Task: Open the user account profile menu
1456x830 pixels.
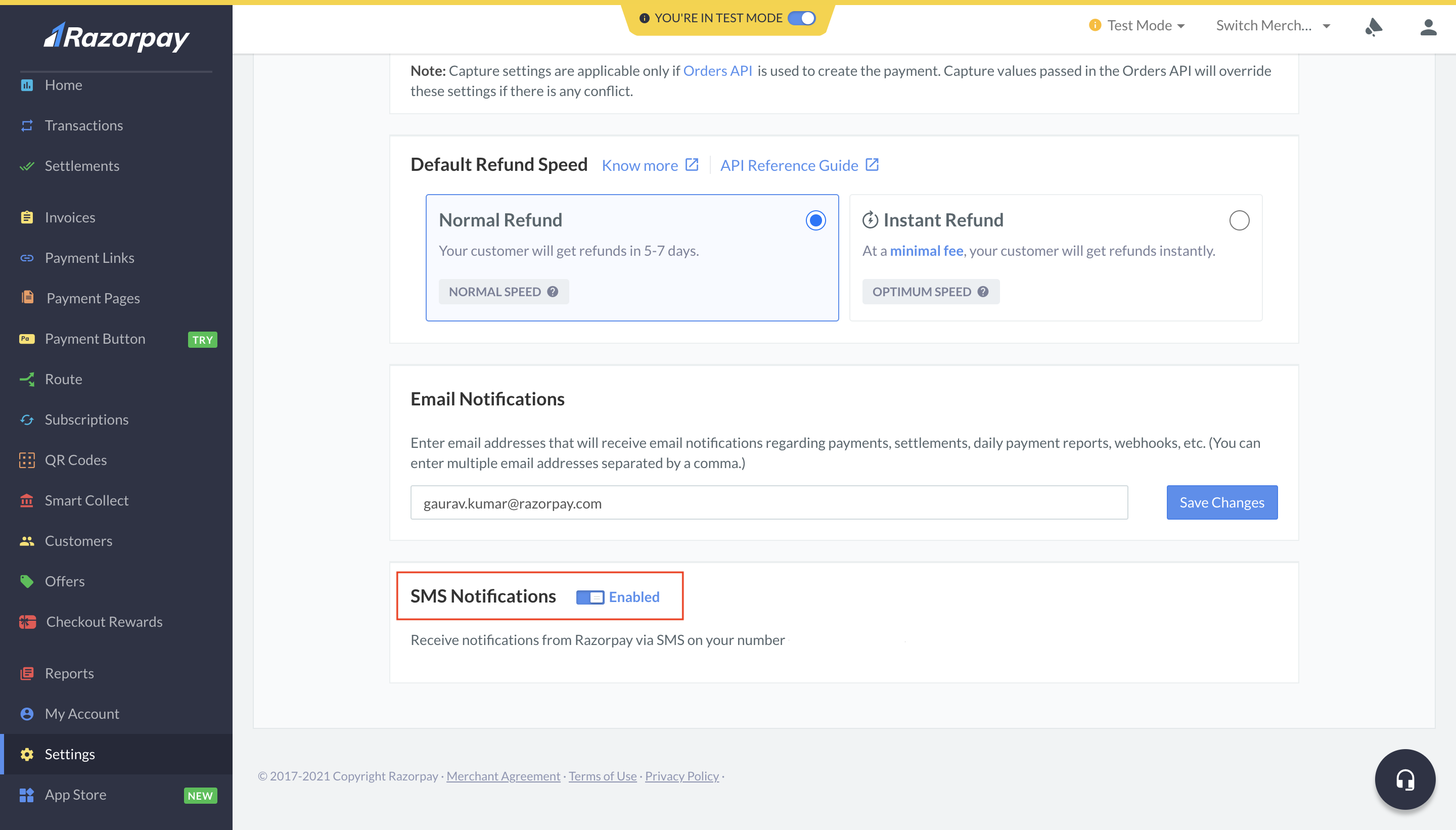Action: click(x=1429, y=27)
